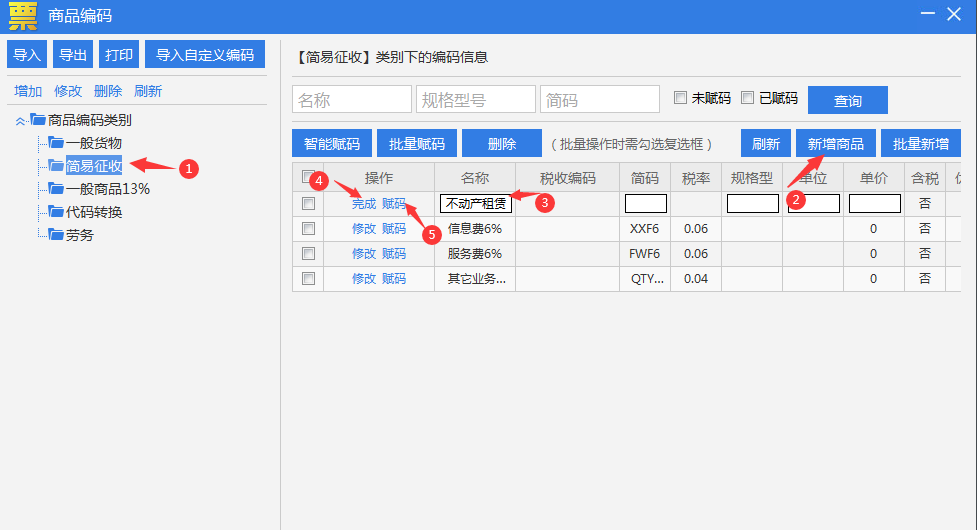
Task: Click the 单价 input in editing row
Action: click(x=875, y=204)
